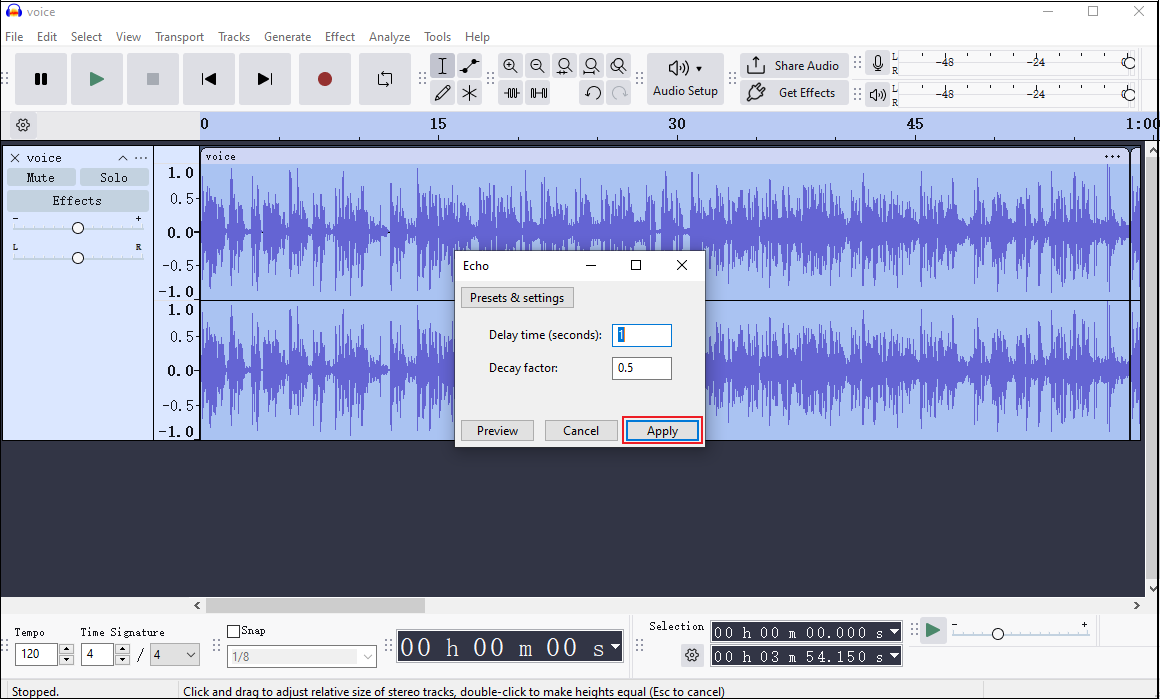The width and height of the screenshot is (1160, 699).
Task: Click the Zoom In icon
Action: [510, 65]
